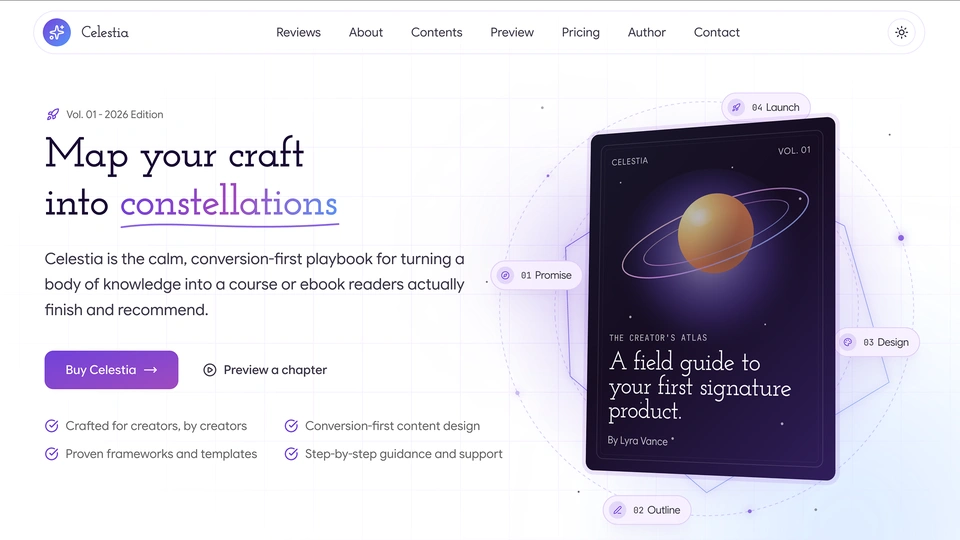Click checkmark icon beside Conversion-first content design
960x540 pixels.
291,426
